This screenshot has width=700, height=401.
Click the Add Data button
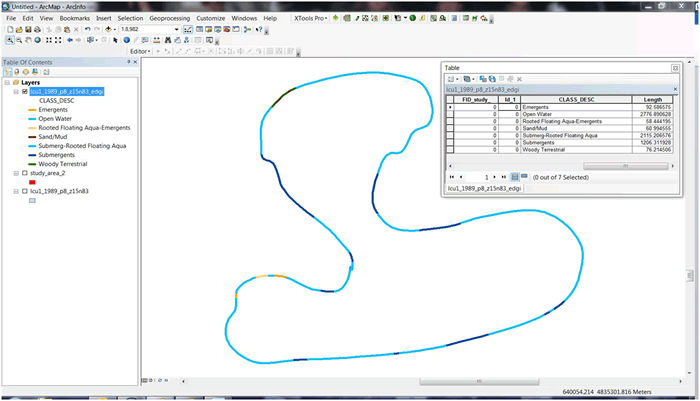coord(108,29)
